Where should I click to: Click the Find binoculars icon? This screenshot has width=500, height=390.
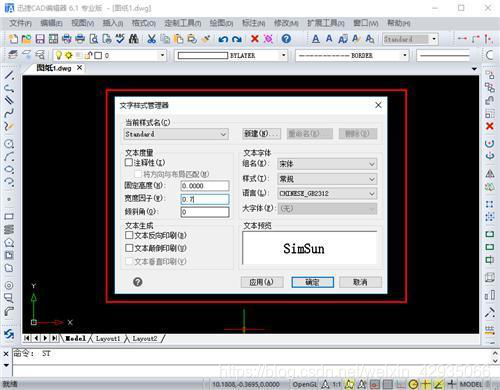134,39
